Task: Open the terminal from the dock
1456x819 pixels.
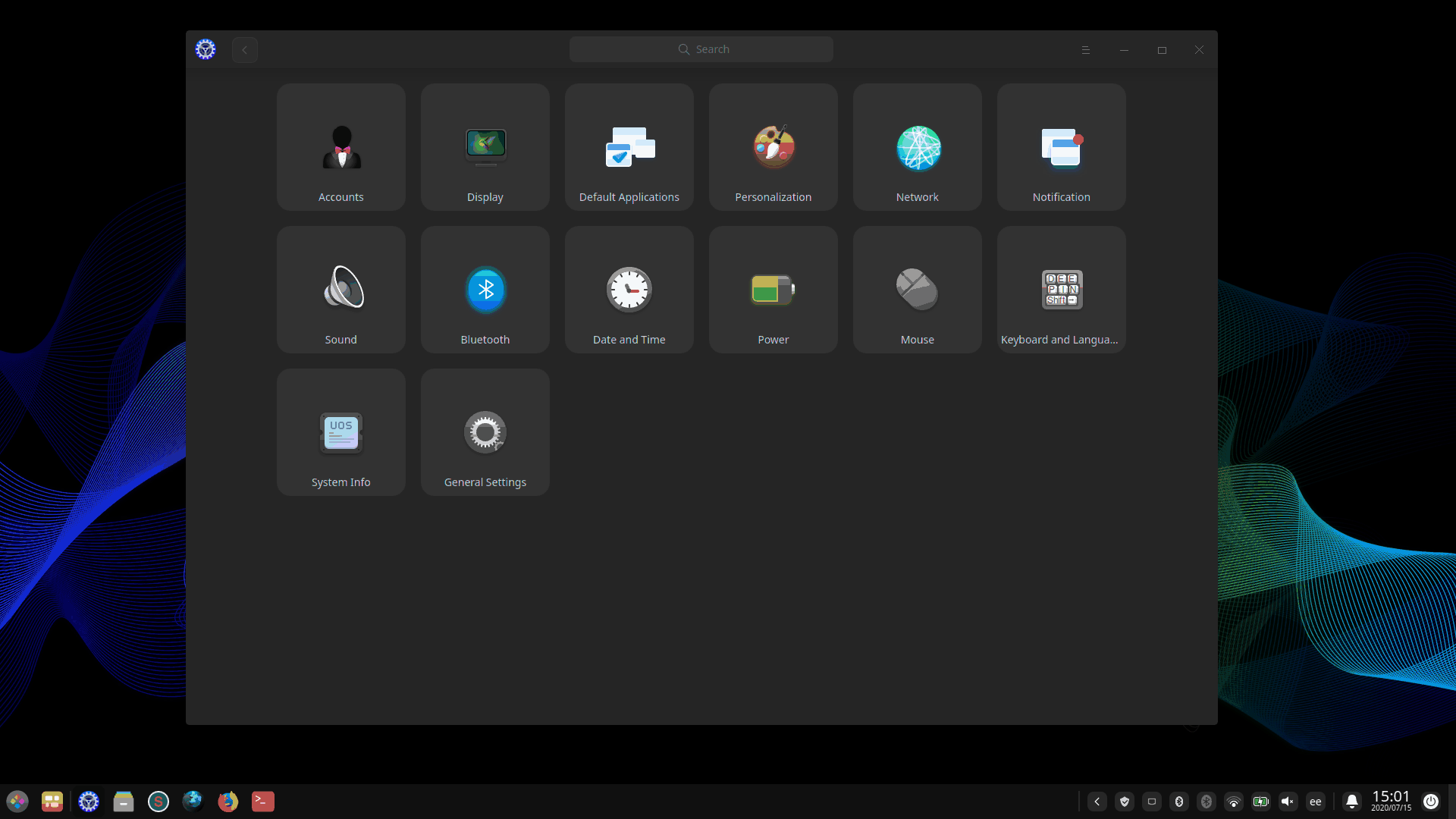Action: (263, 802)
